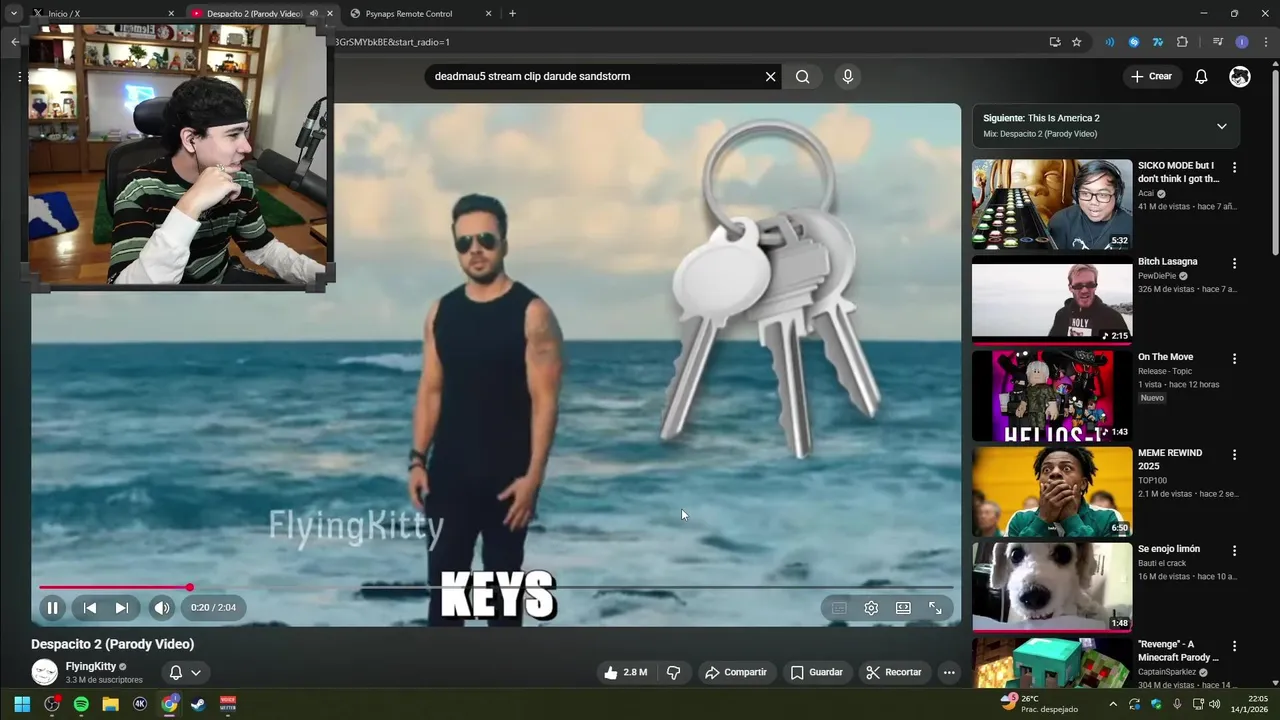Open the YouTube account avatar menu
Viewport: 1280px width, 720px height.
[x=1240, y=76]
